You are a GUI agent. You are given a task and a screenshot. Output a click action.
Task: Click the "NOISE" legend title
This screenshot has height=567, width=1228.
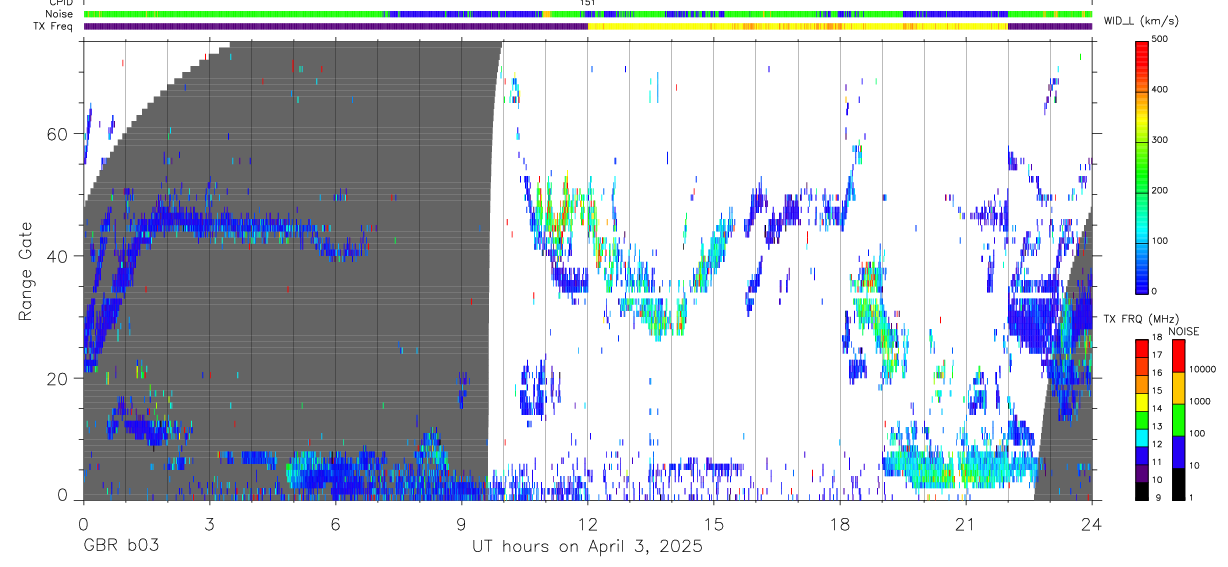point(1184,331)
